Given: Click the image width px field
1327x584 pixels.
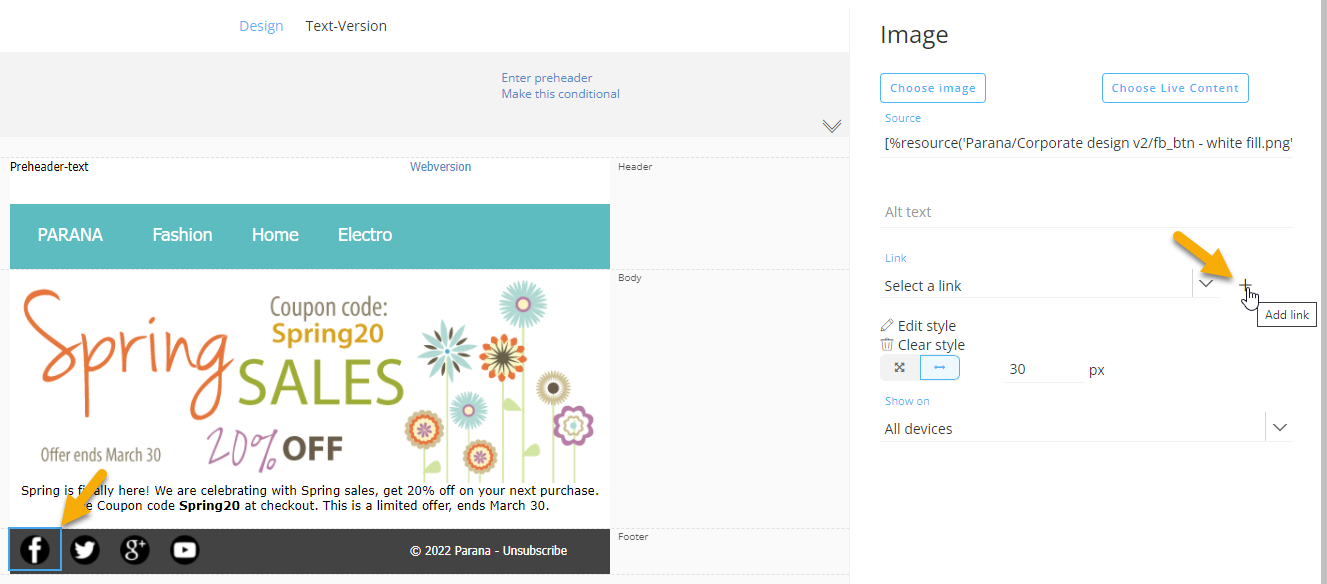Looking at the screenshot, I should [x=1042, y=369].
